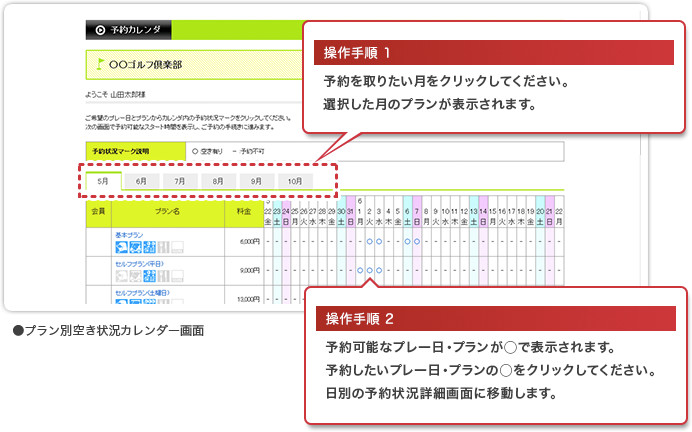
Task: Click the 予約カレンダ header play icon
Action: [x=101, y=30]
